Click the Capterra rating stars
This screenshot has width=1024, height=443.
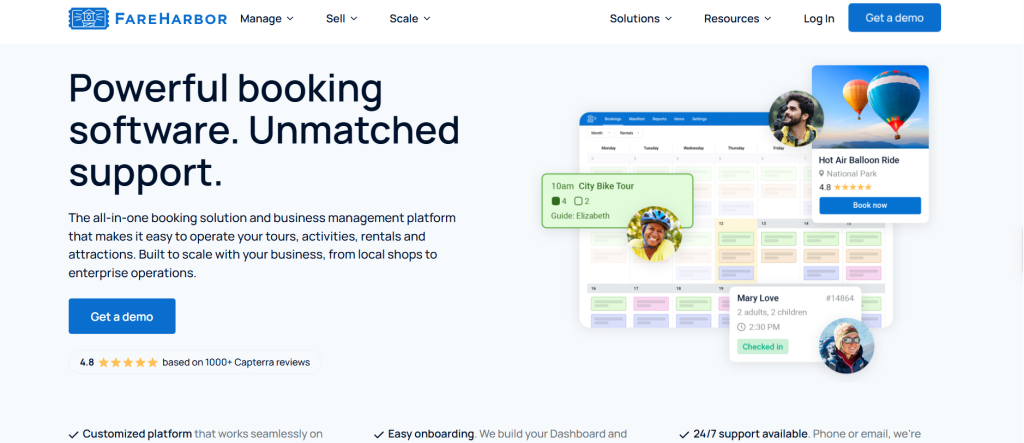click(128, 362)
